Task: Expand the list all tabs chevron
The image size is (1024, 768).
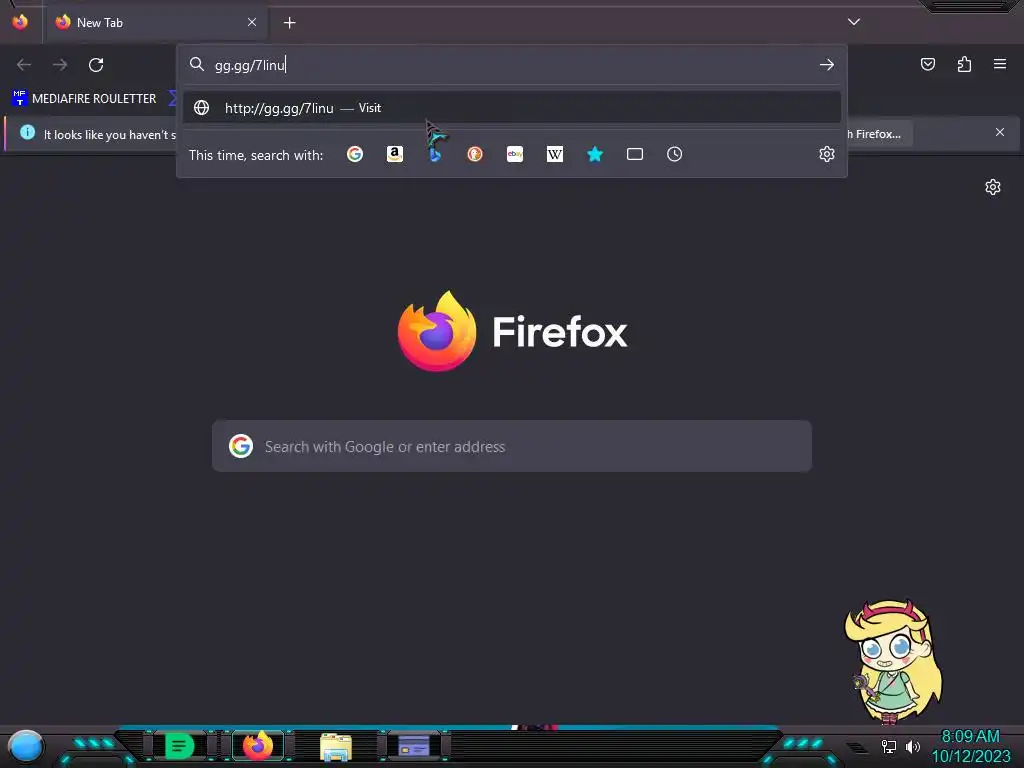Action: [x=854, y=22]
